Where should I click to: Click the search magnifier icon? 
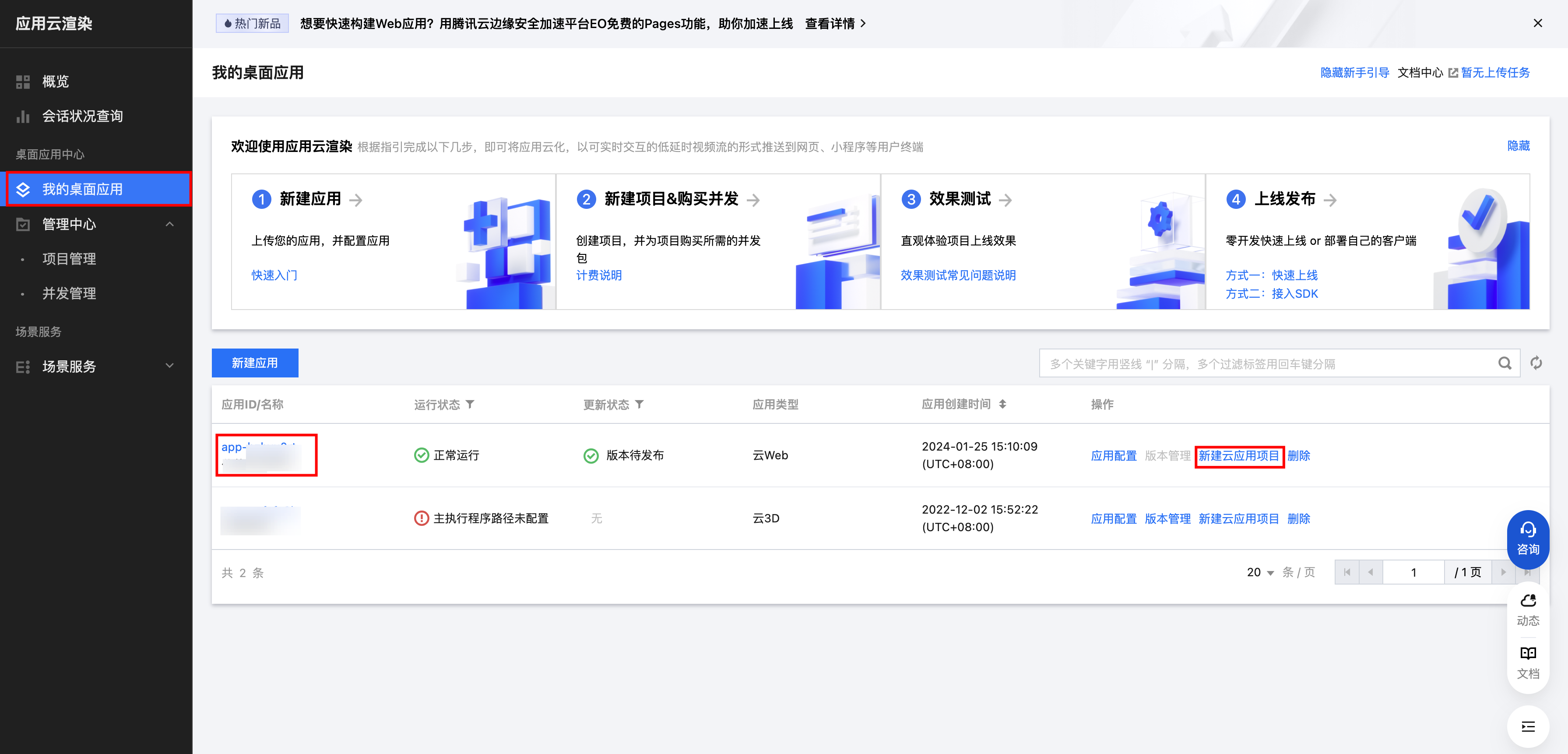[1504, 363]
